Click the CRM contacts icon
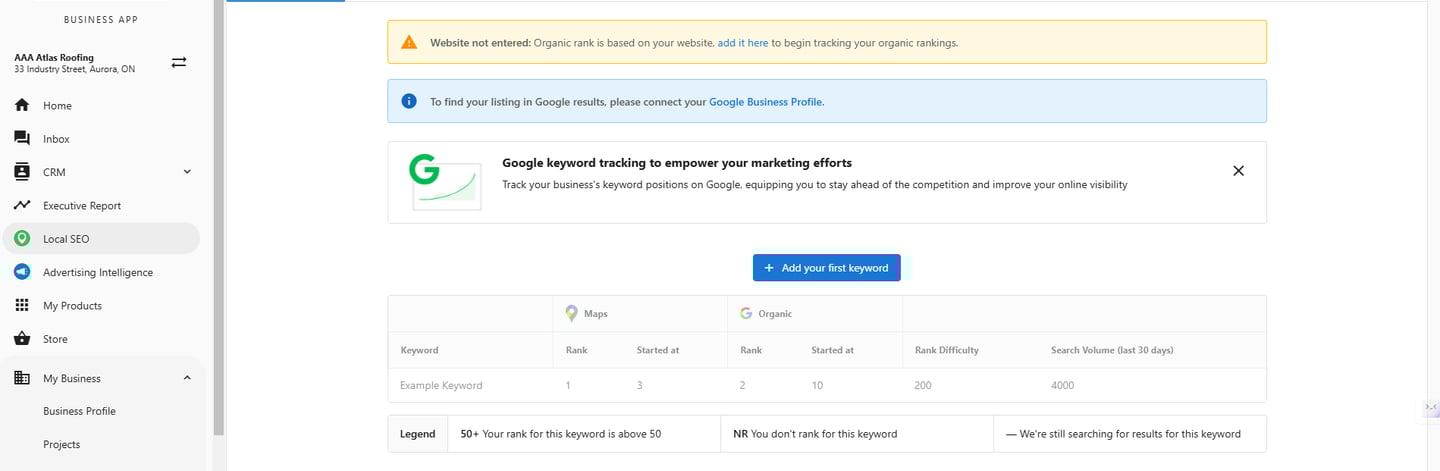Viewport: 1440px width, 471px height. pos(22,172)
